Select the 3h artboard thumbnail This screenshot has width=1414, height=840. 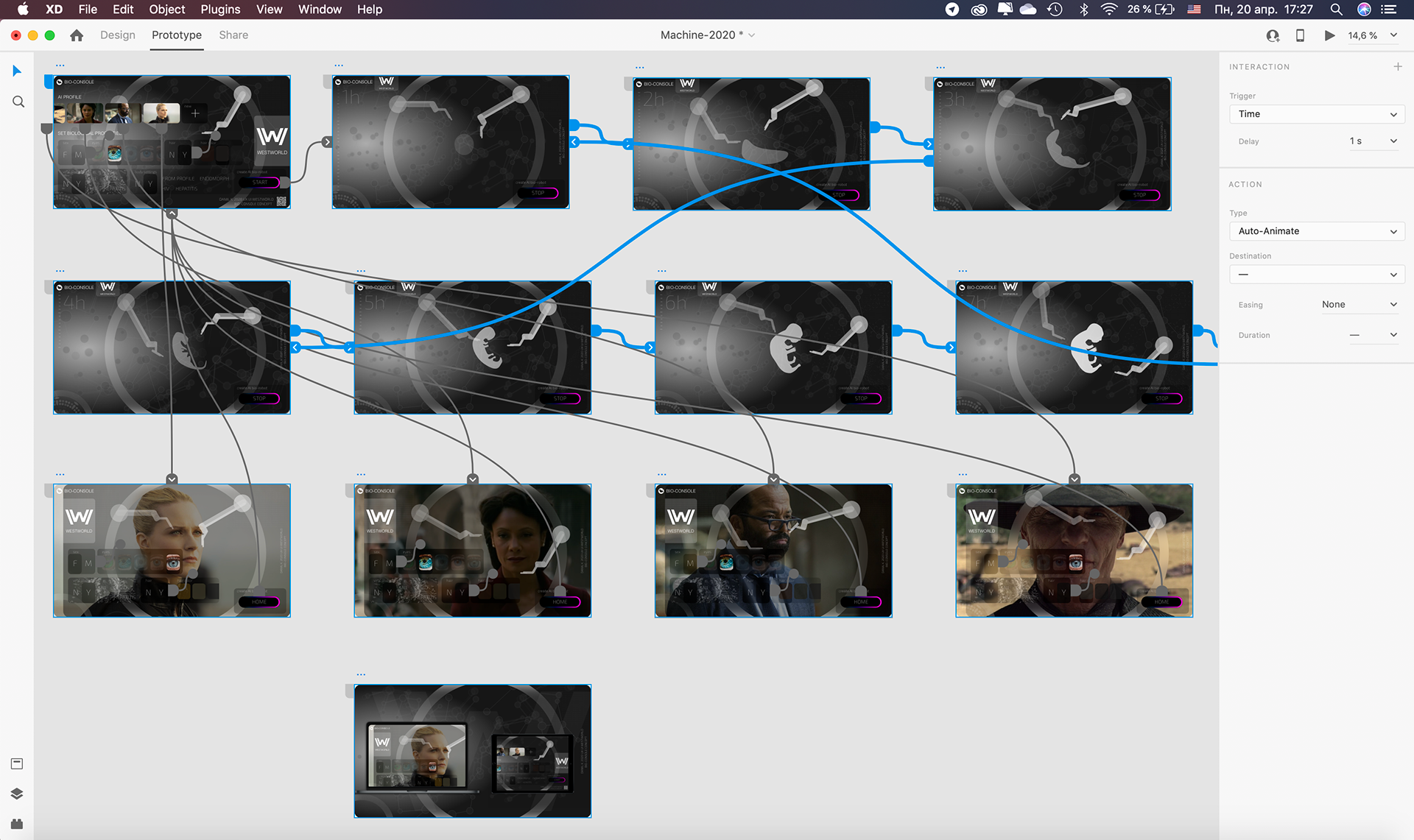point(1052,144)
